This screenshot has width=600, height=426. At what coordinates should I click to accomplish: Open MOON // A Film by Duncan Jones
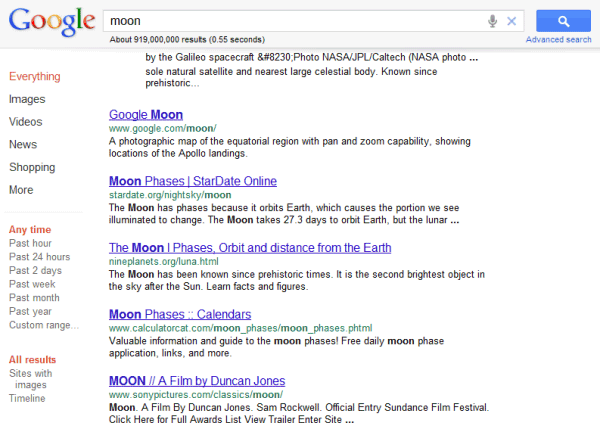pyautogui.click(x=197, y=381)
